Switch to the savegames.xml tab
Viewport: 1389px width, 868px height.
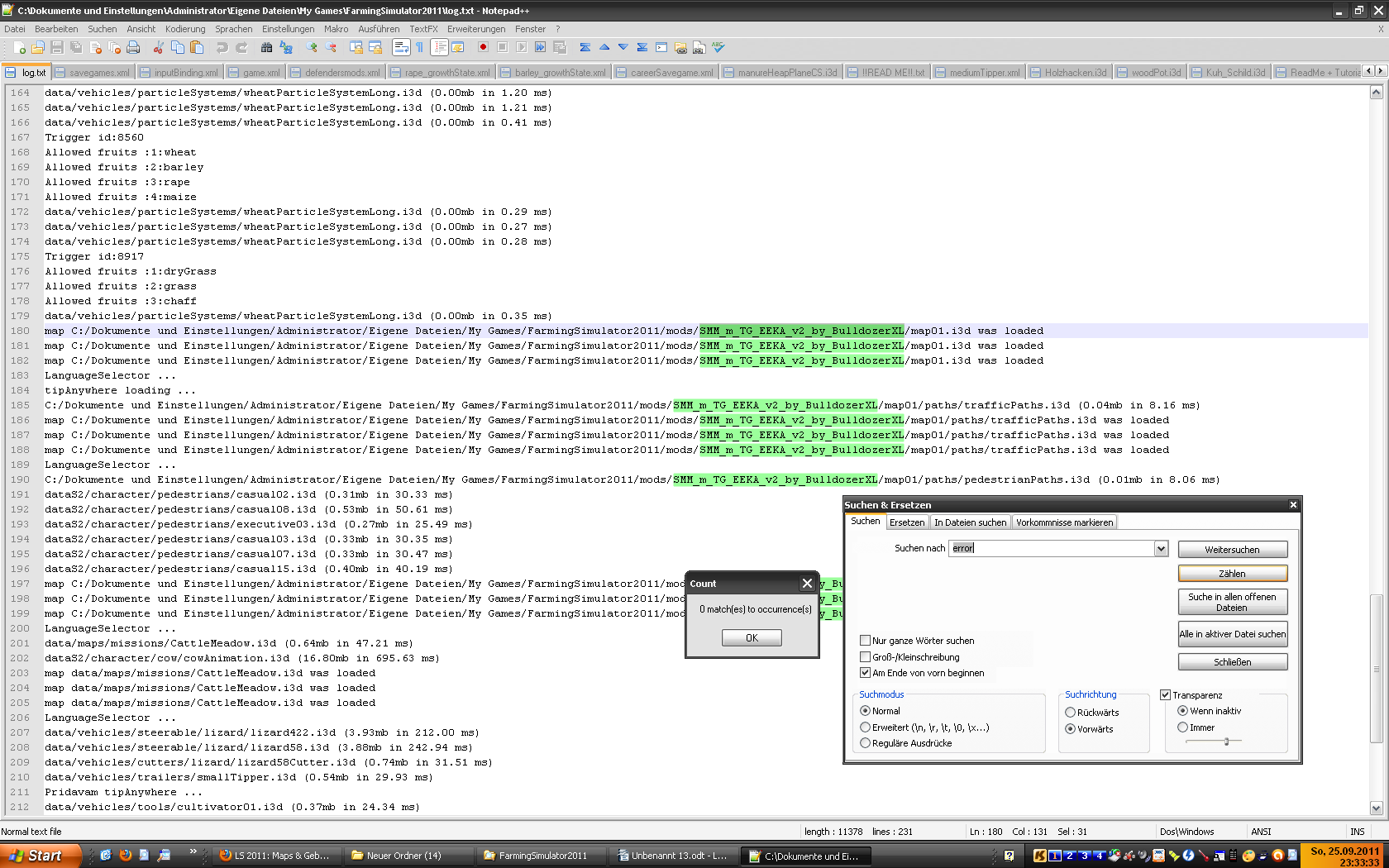tap(93, 73)
